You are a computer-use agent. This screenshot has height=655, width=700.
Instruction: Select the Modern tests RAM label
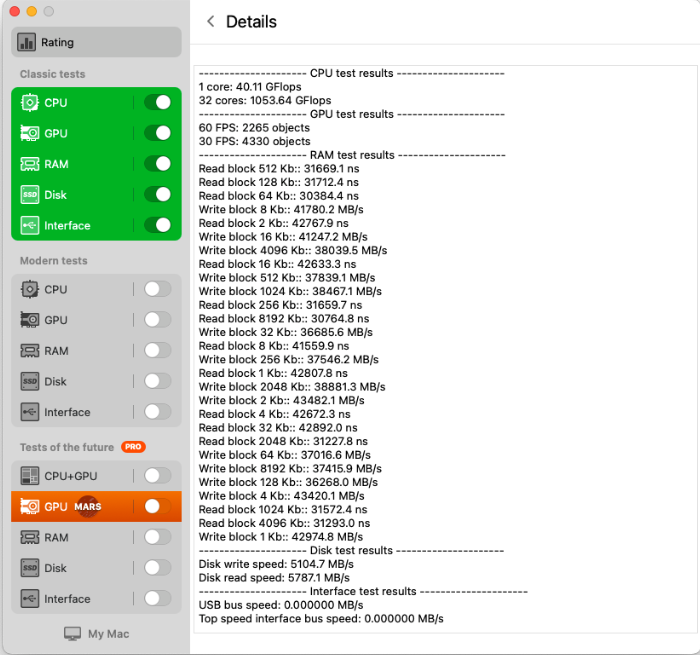tap(56, 351)
